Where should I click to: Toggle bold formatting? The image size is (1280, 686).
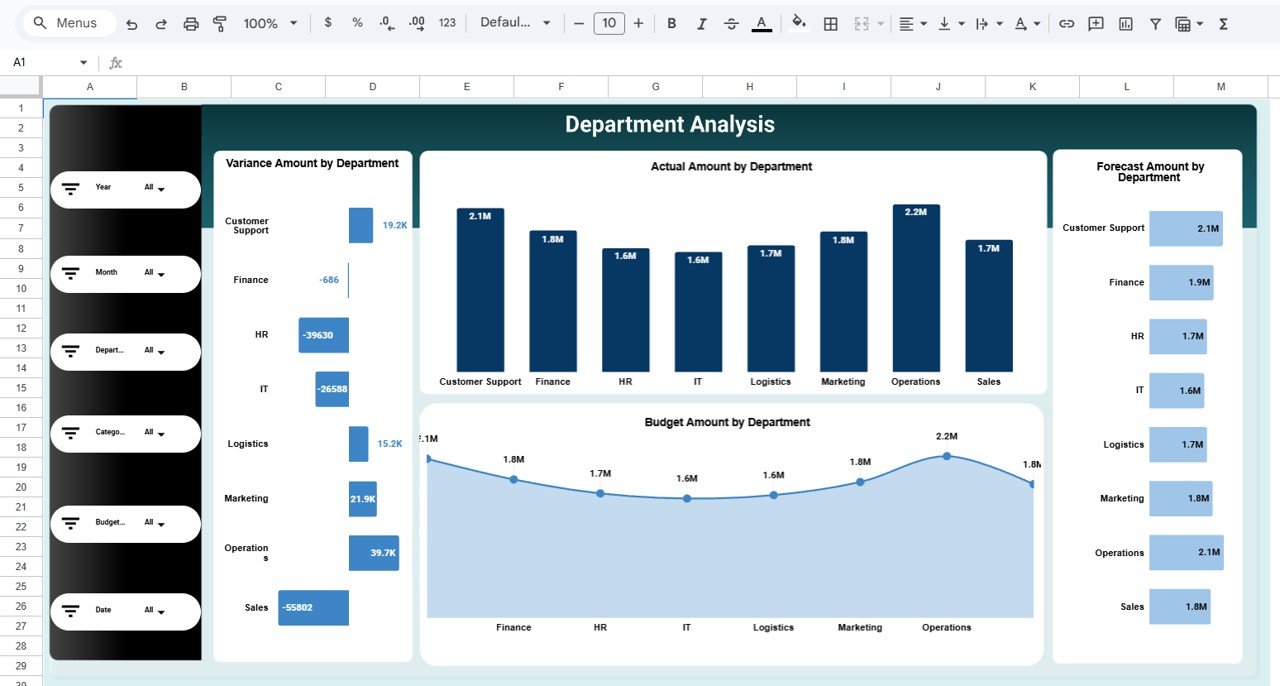click(671, 22)
